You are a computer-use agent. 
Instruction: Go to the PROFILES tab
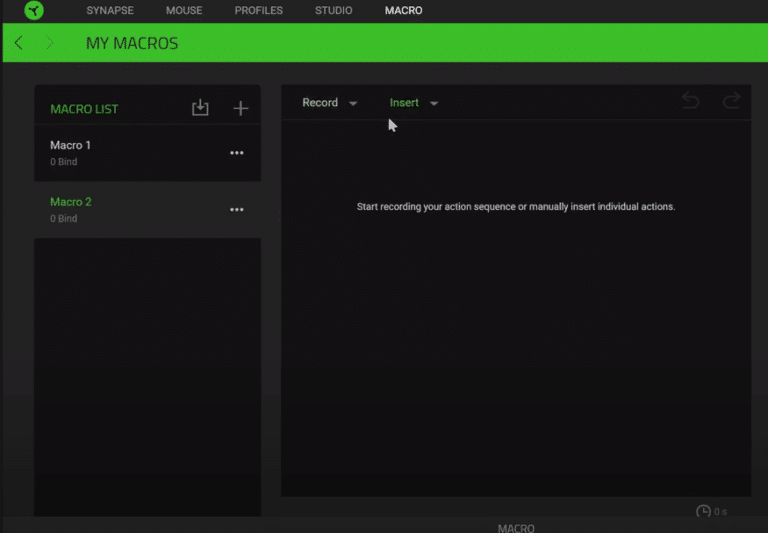point(258,11)
